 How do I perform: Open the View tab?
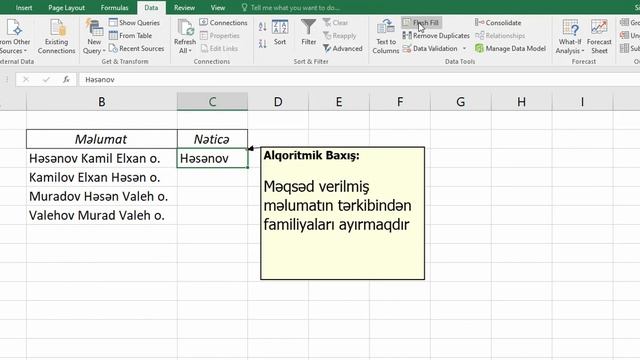(x=218, y=8)
